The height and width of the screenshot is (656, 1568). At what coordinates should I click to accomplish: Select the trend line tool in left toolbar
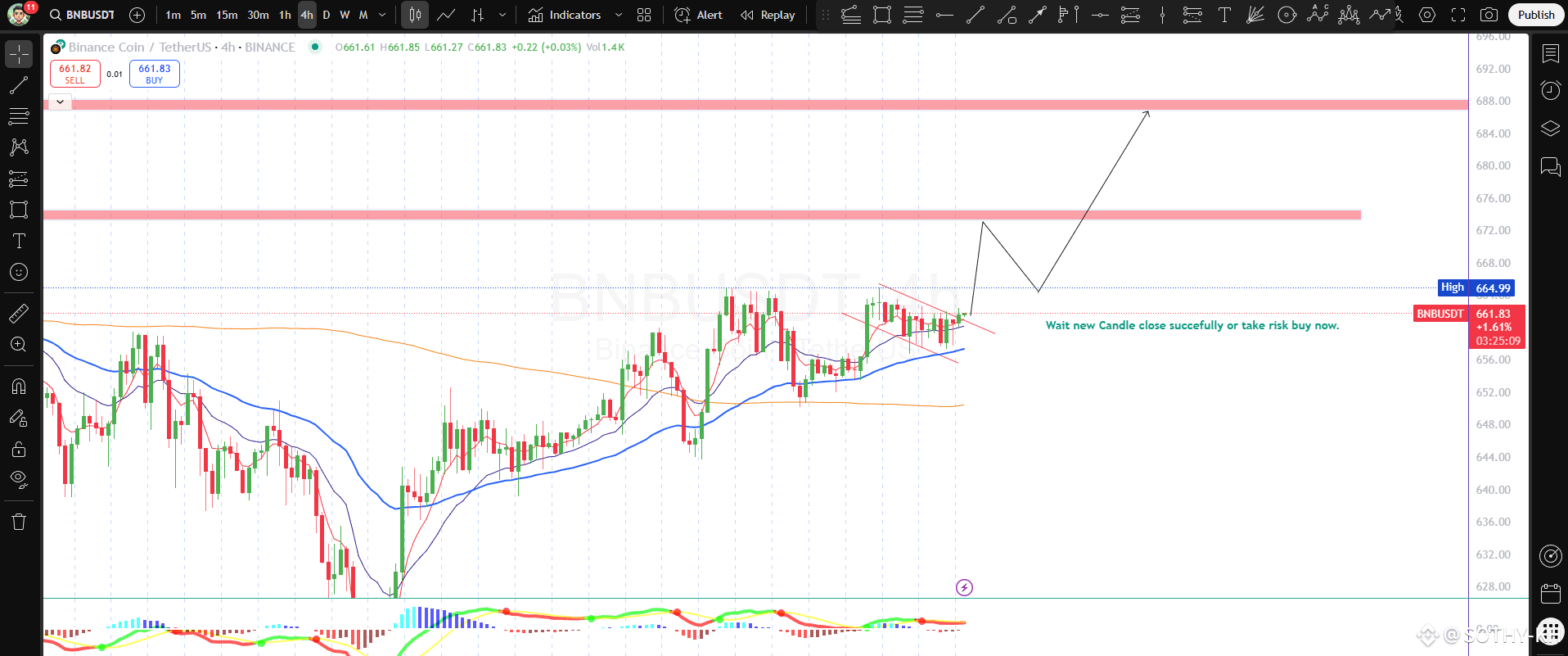pyautogui.click(x=19, y=85)
